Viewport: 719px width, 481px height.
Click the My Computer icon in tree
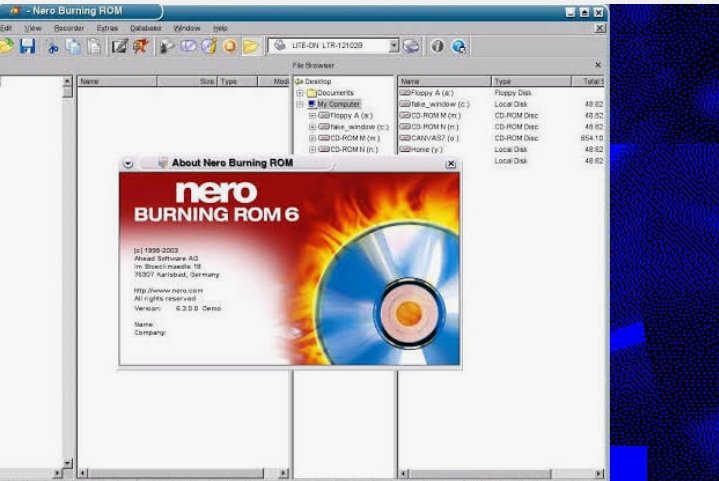(312, 104)
